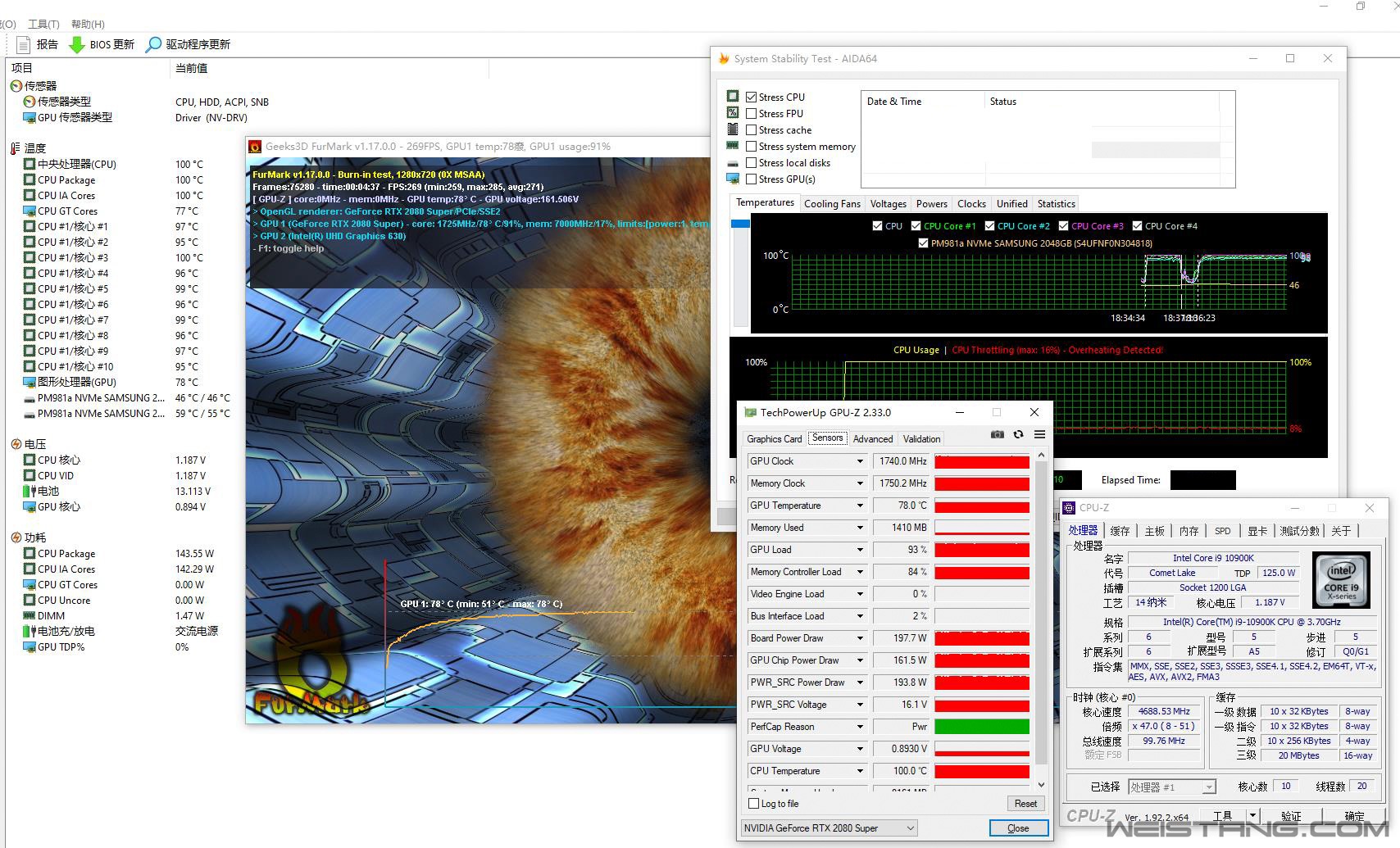Click GPU-Z sensor list scroll-down arrow

click(x=1041, y=785)
